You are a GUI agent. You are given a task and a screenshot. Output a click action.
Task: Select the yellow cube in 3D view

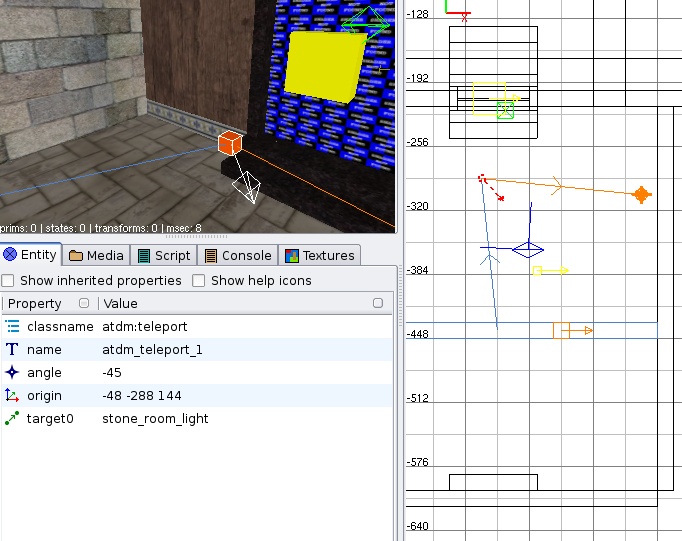point(324,67)
